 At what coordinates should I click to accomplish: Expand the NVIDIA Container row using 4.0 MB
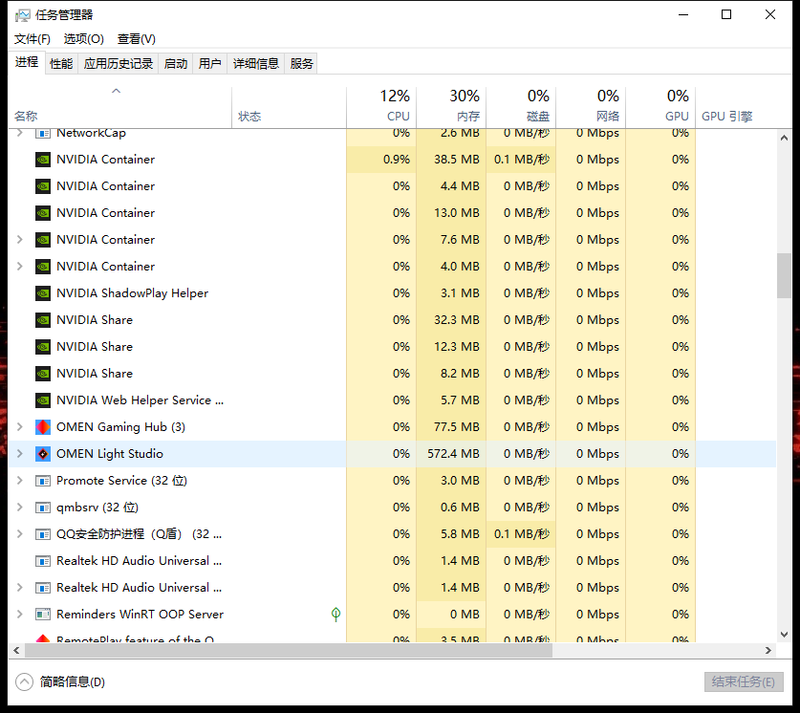tap(19, 266)
